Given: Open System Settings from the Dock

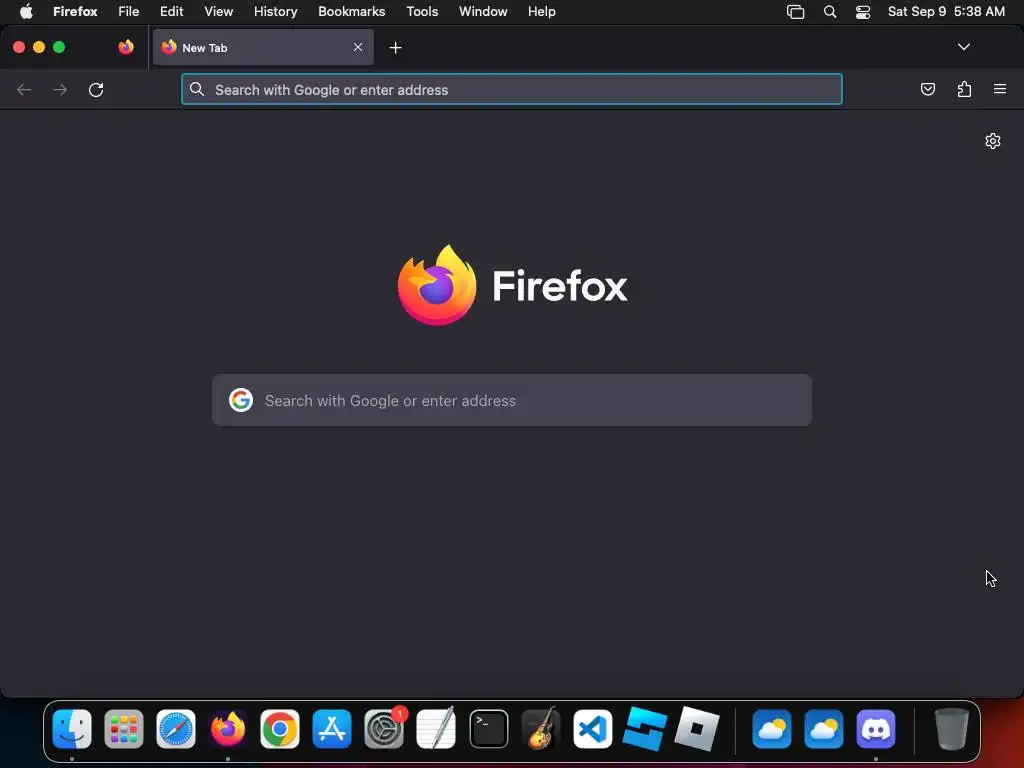Looking at the screenshot, I should pyautogui.click(x=384, y=729).
